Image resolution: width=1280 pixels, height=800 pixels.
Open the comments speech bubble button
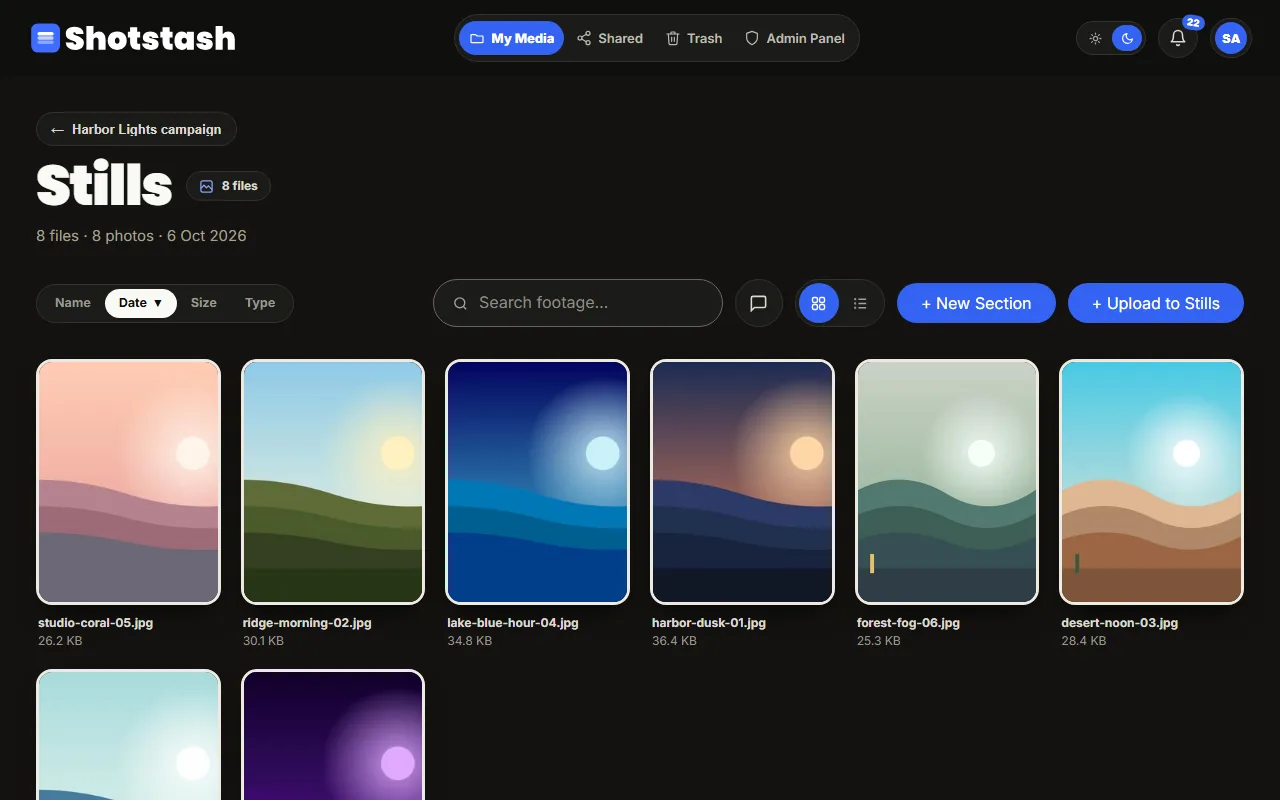point(759,303)
